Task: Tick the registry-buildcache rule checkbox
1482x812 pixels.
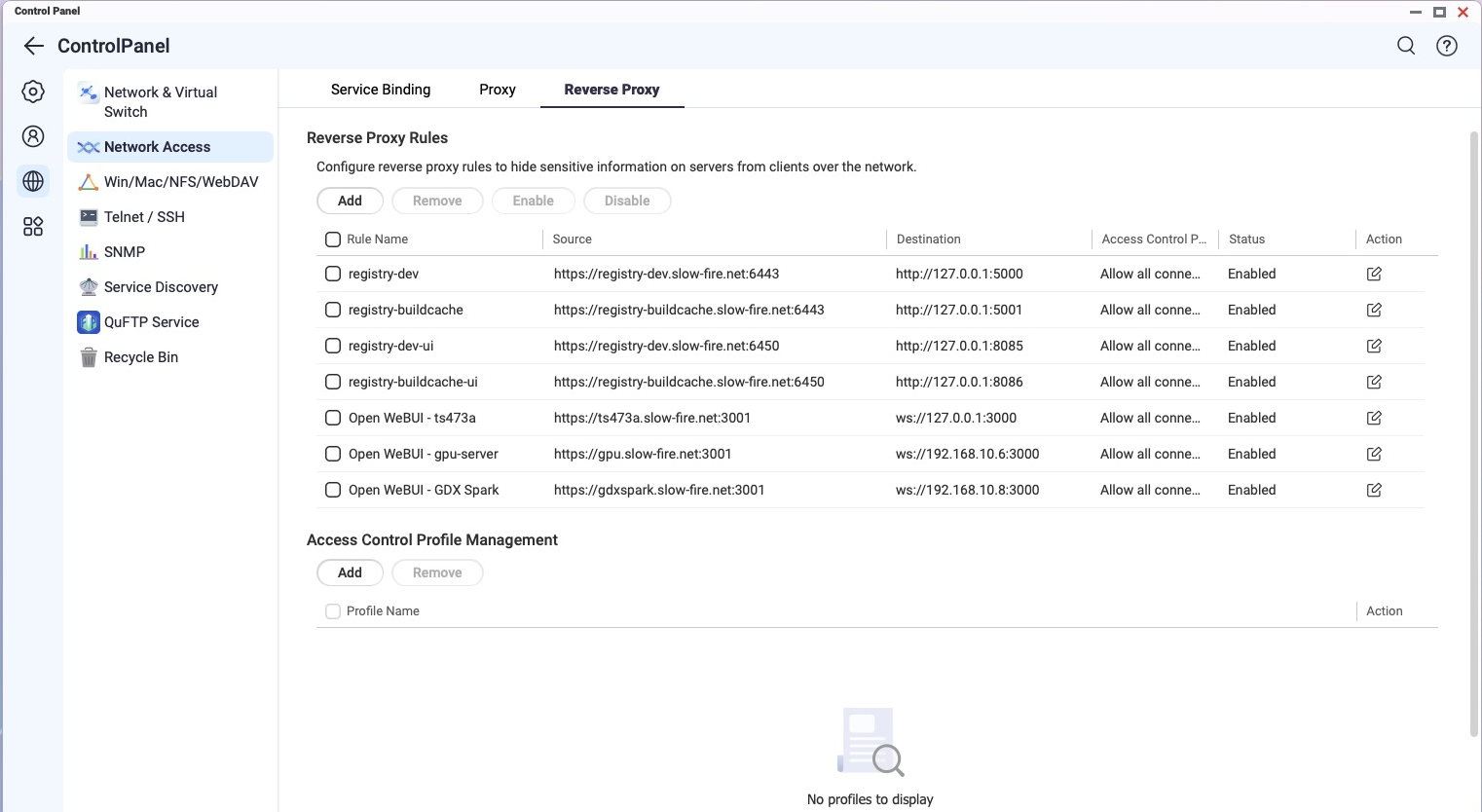Action: [333, 310]
